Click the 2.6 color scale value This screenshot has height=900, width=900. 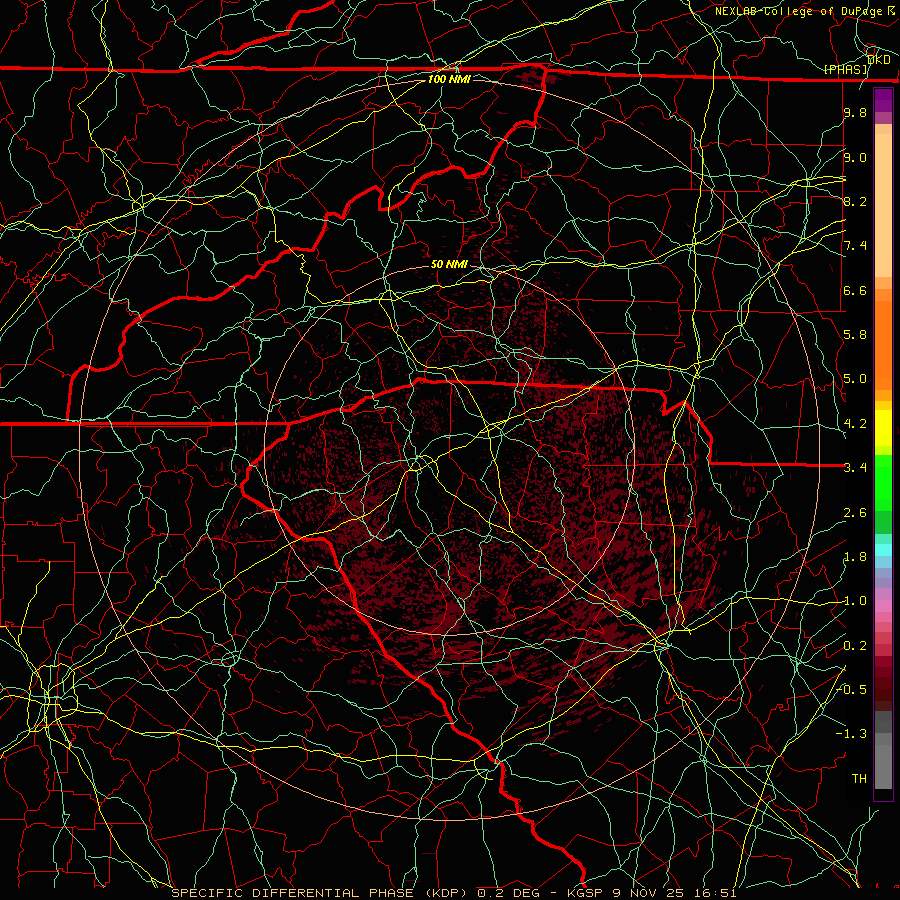(855, 513)
